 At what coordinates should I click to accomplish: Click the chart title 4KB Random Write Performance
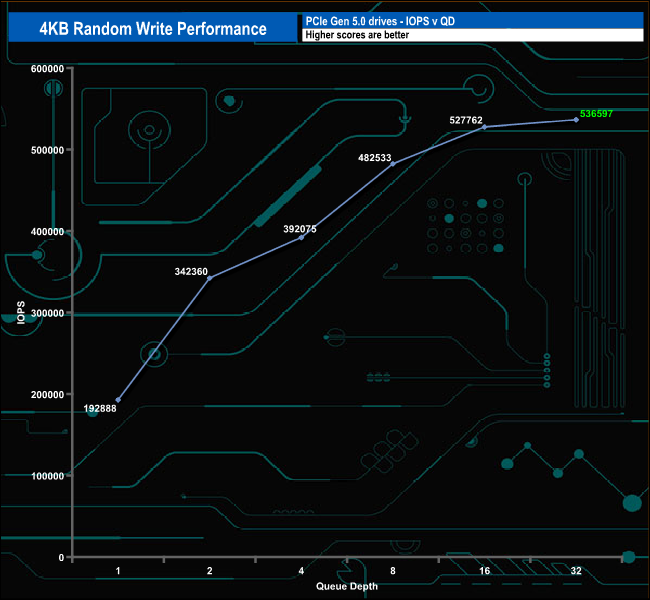tap(153, 29)
